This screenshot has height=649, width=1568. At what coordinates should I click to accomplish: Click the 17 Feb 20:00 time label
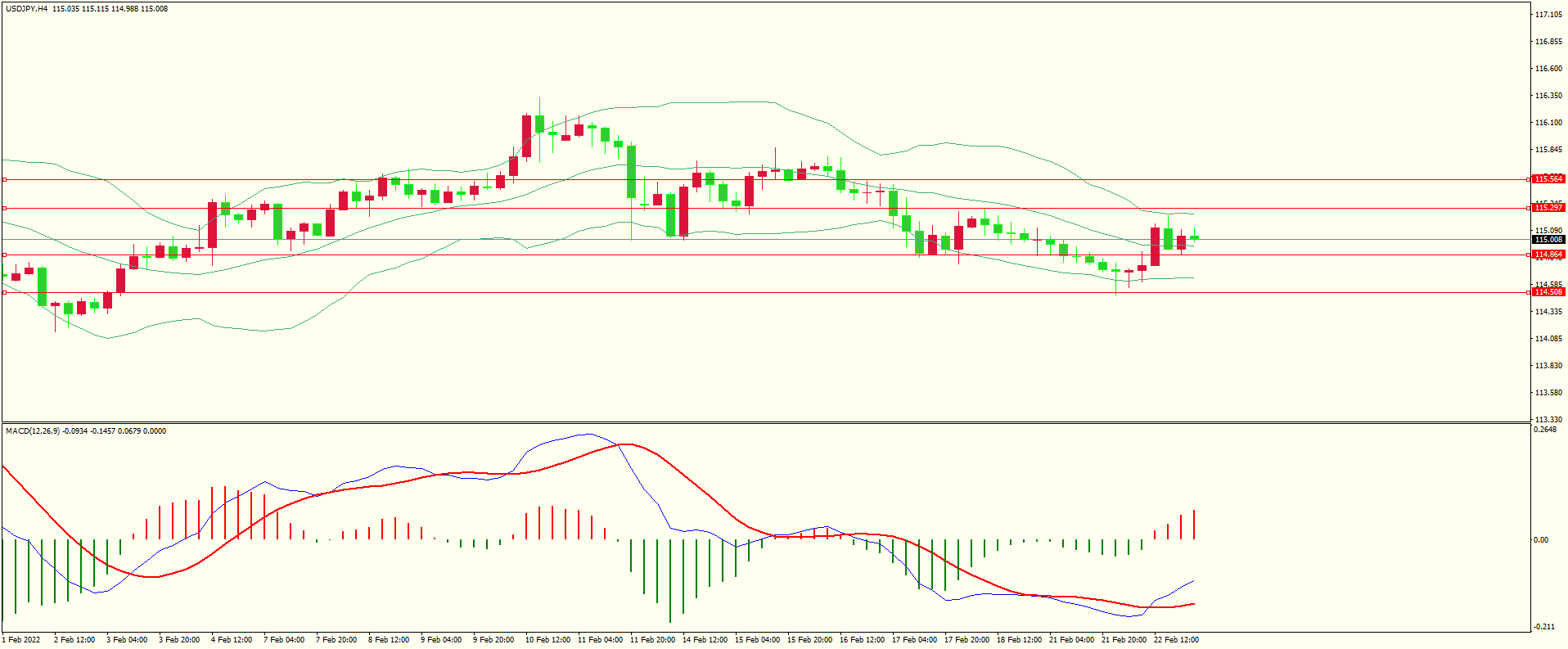coord(967,640)
